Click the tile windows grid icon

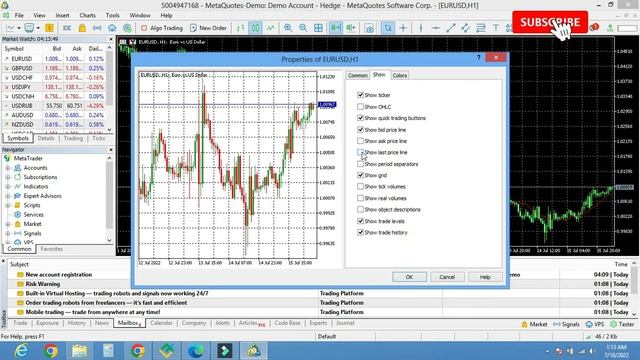[x=318, y=28]
